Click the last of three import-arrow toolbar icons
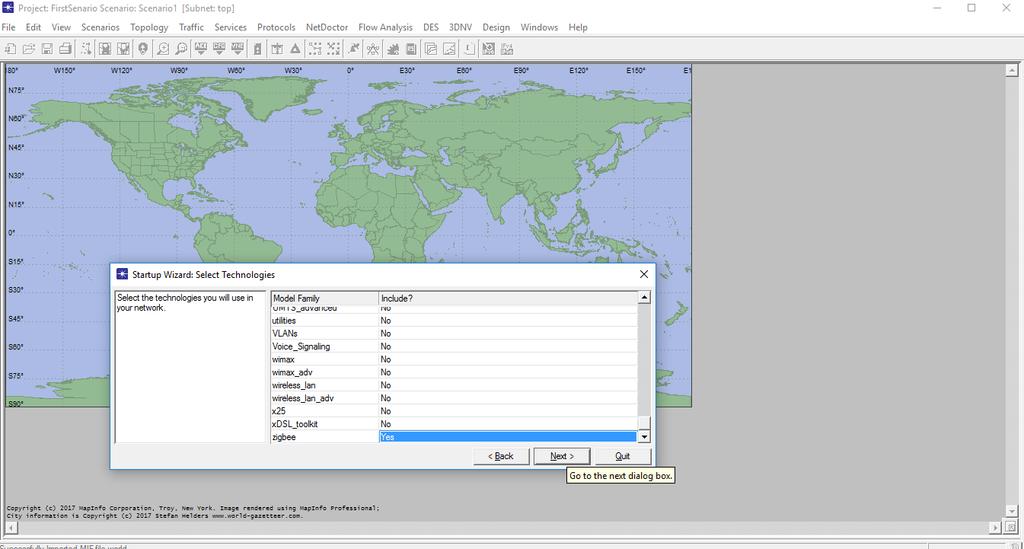This screenshot has height=549, width=1024. (x=238, y=49)
